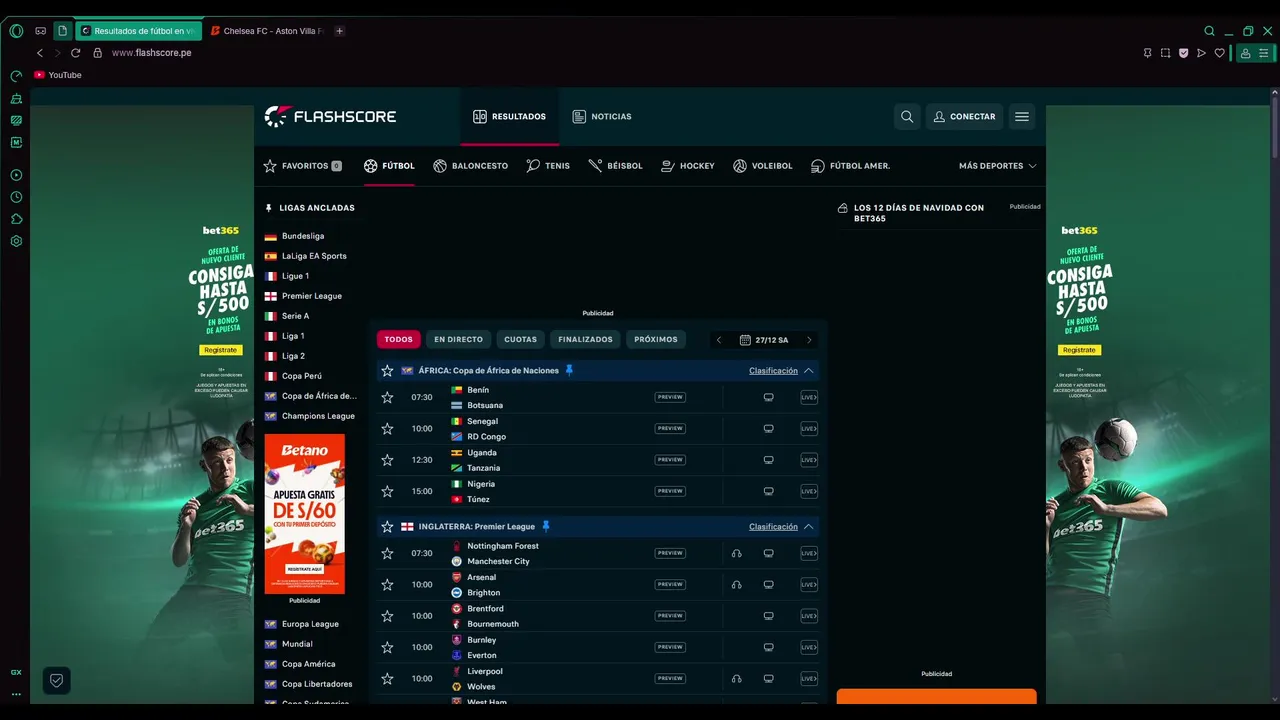Open Clasificación link for Premier League
This screenshot has height=720, width=1280.
(773, 527)
